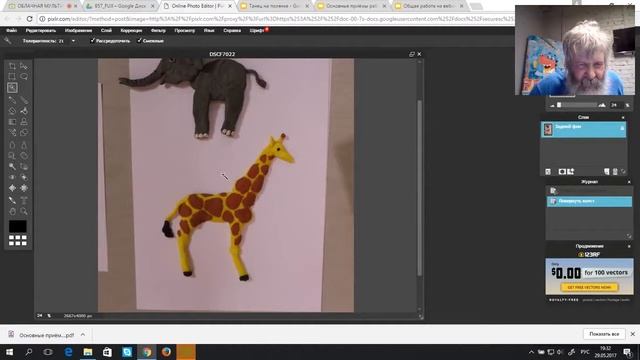Select the Red Eye Reduction tool
Screen dimensions: 640x360
pos(12,178)
